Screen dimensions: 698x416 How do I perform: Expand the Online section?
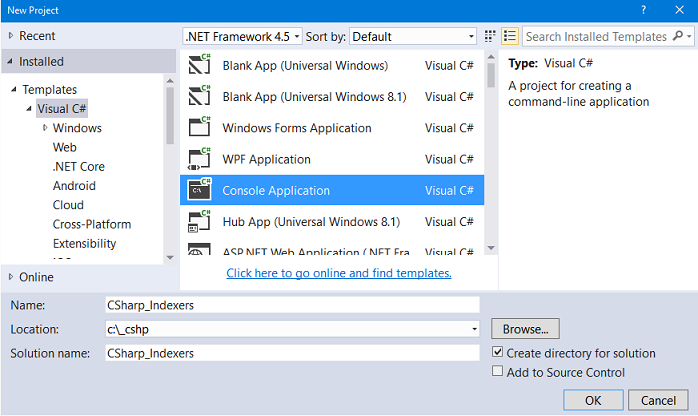11,277
